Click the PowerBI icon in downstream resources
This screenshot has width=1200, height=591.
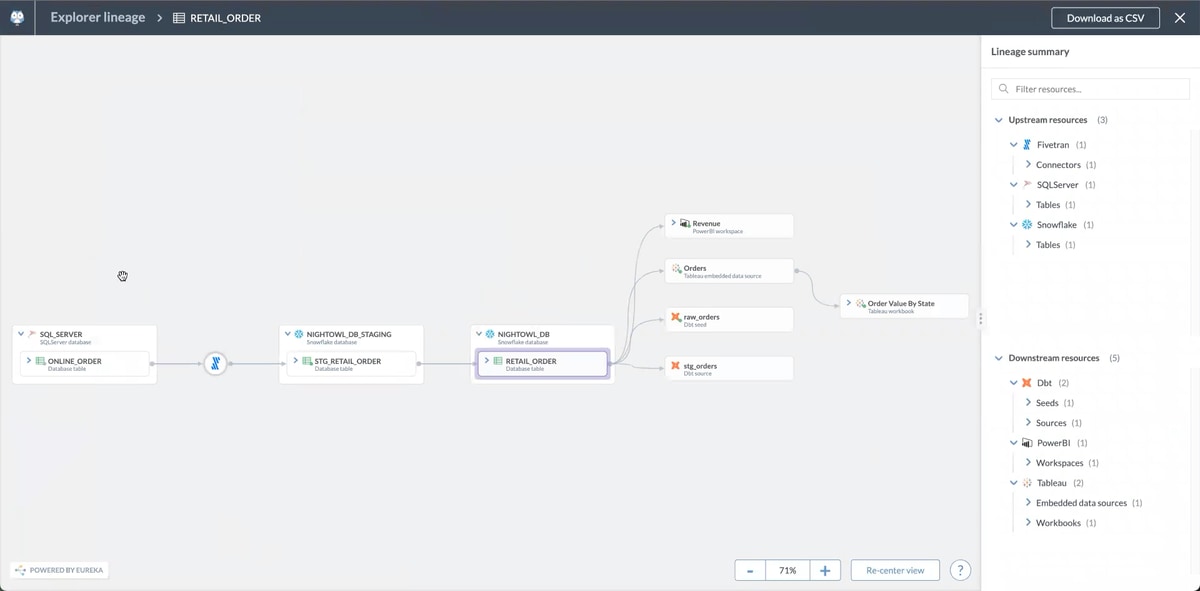point(1027,443)
